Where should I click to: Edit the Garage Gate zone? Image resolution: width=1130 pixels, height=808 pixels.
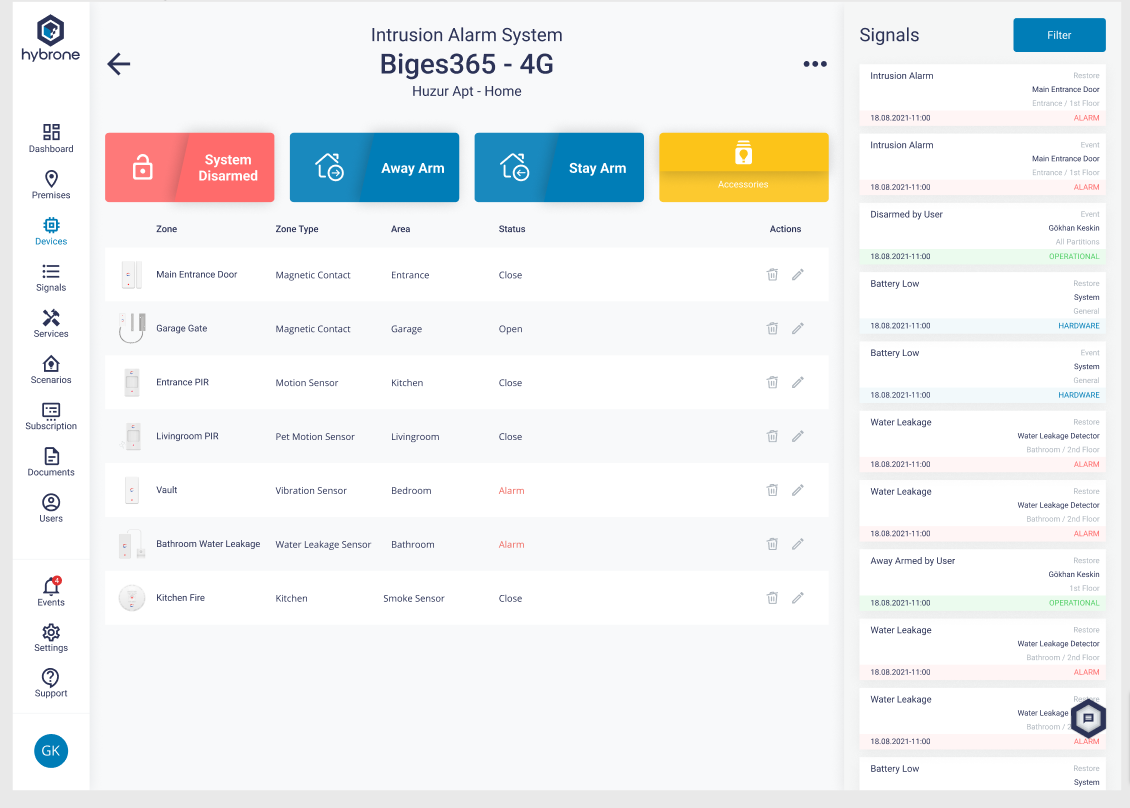point(798,329)
